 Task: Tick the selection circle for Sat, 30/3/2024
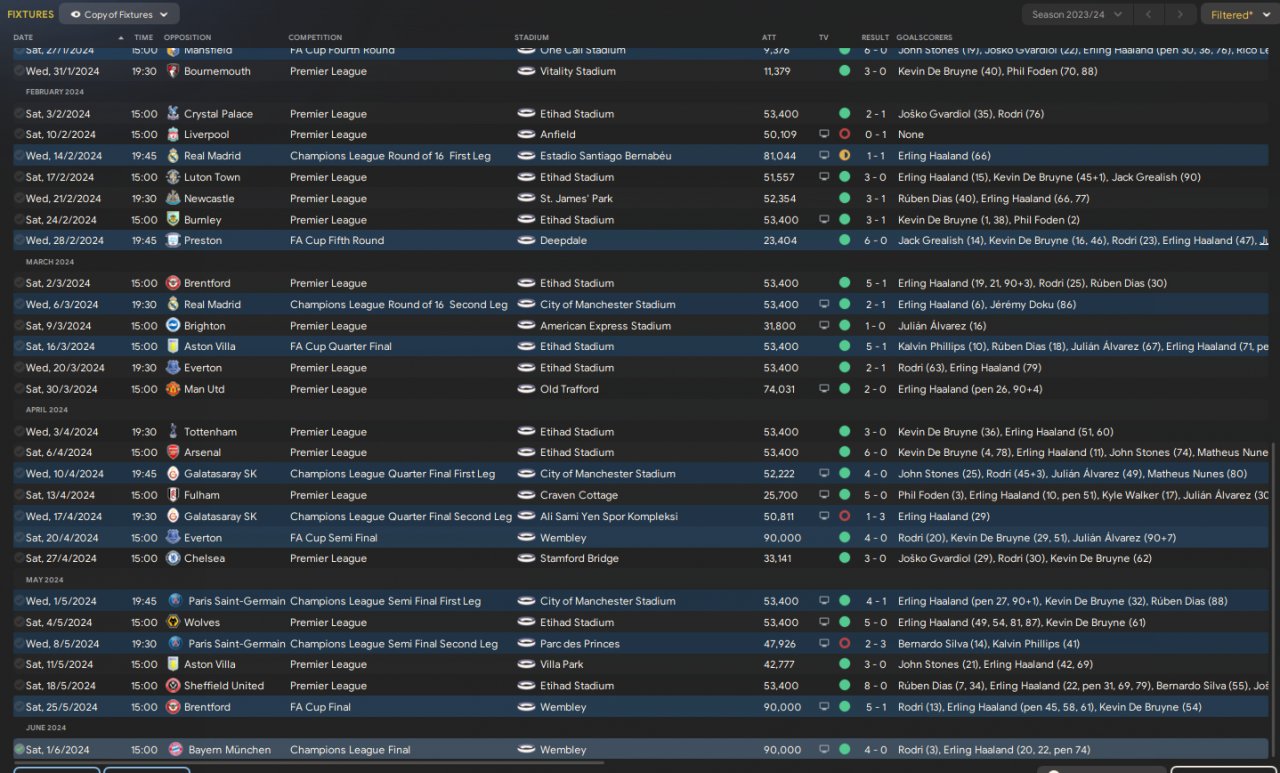19,389
